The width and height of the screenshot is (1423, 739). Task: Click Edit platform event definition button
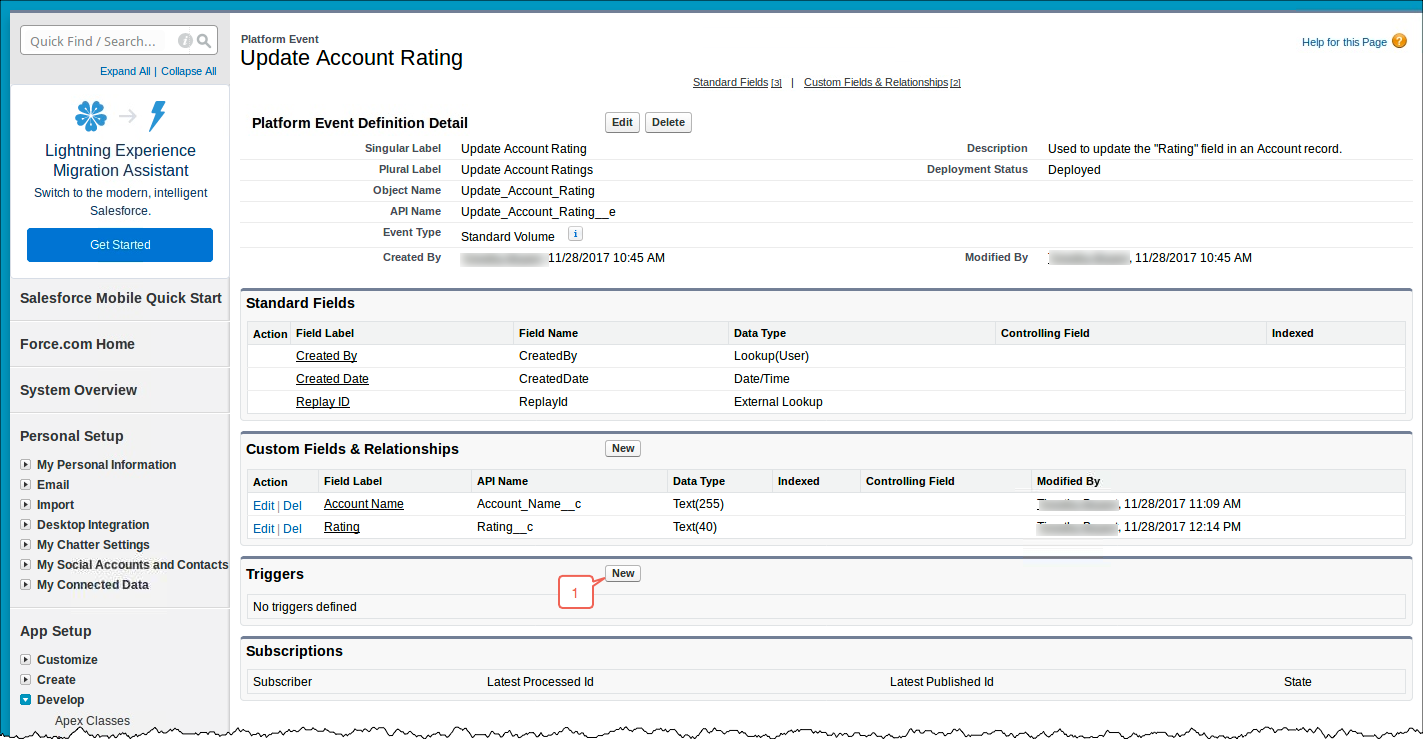(622, 122)
